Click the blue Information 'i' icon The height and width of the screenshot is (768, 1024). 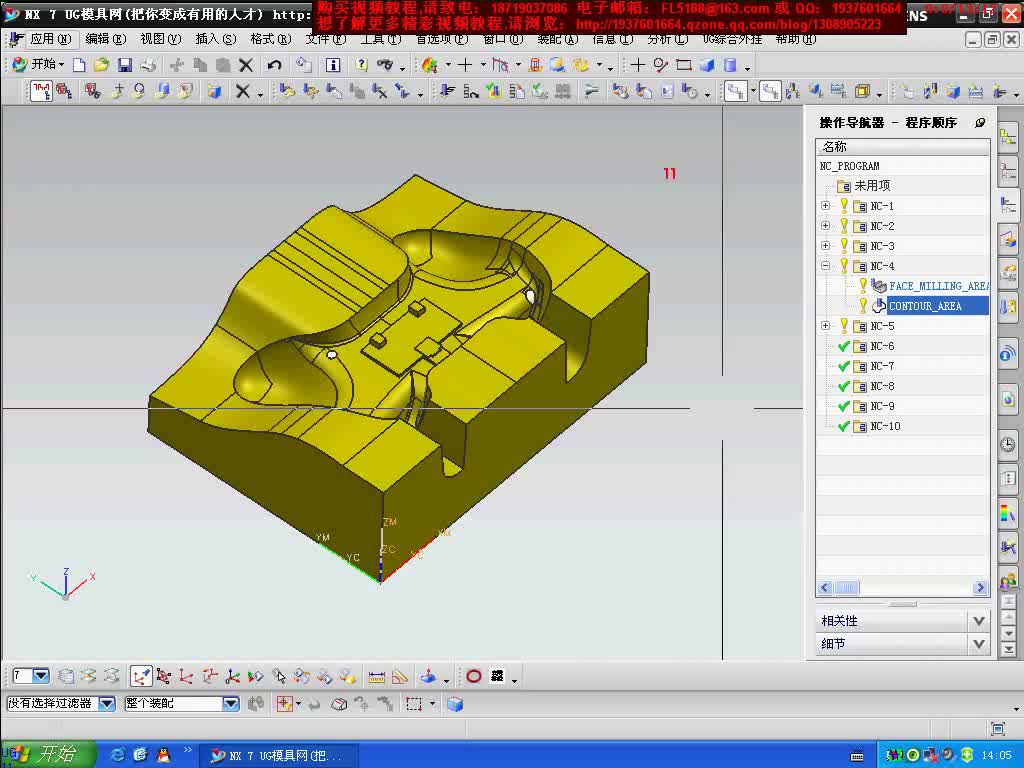333,65
